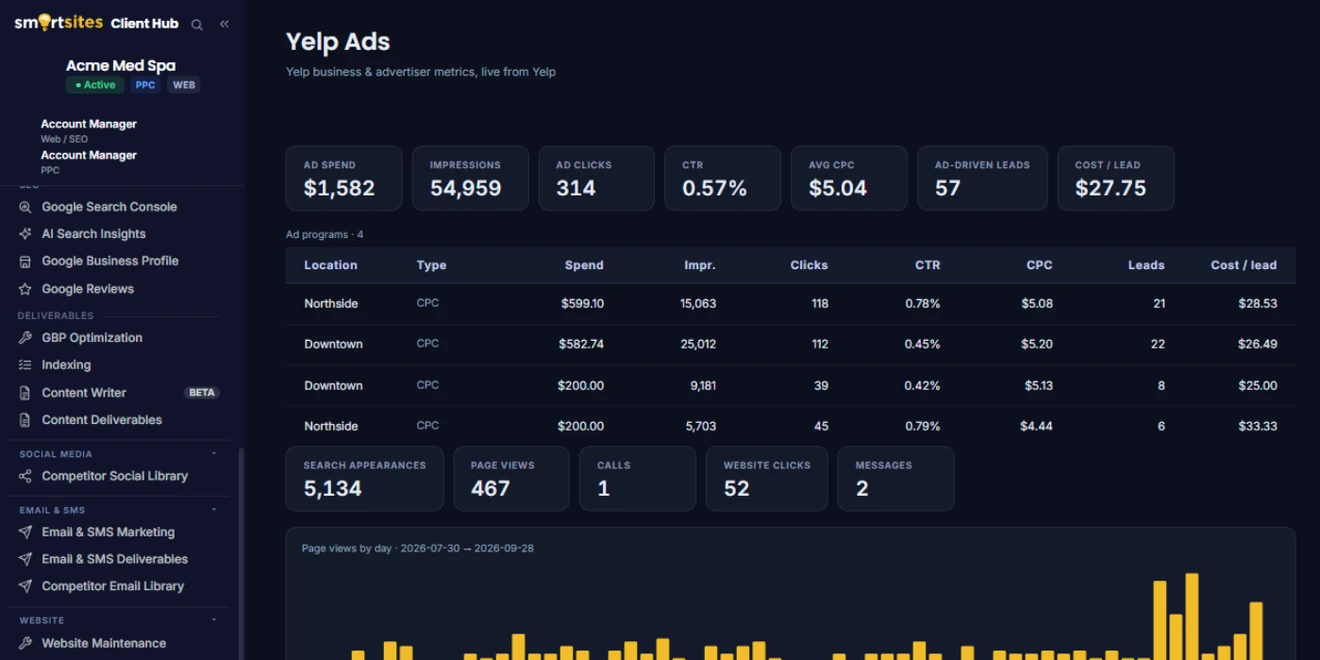The image size is (1320, 660).
Task: Click the Website Maintenance wrench icon
Action: point(25,643)
